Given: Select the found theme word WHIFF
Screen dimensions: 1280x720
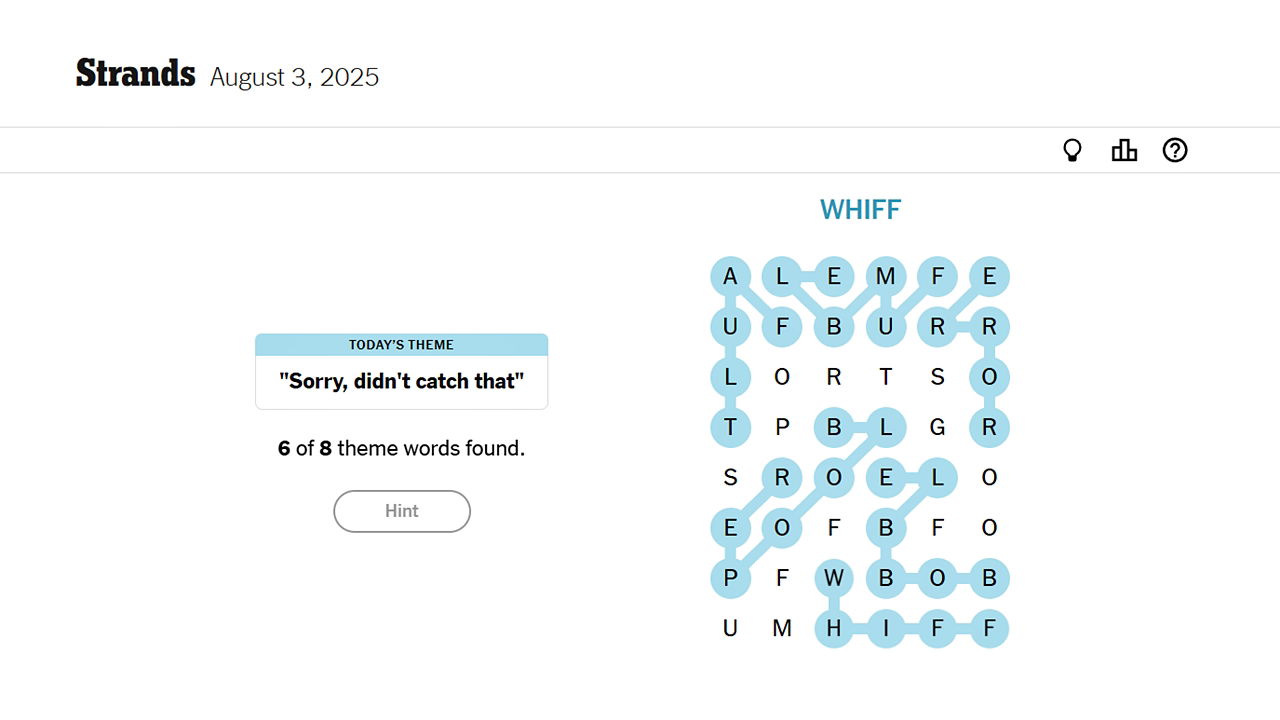Looking at the screenshot, I should click(x=860, y=209).
